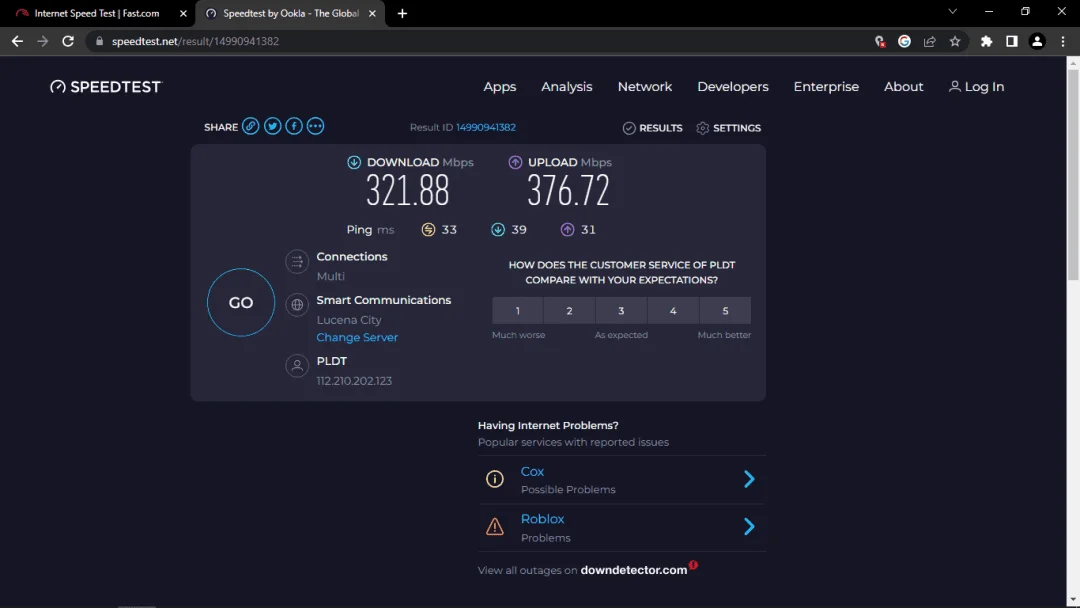Click the Connections icon
The height and width of the screenshot is (608, 1080).
pos(297,262)
